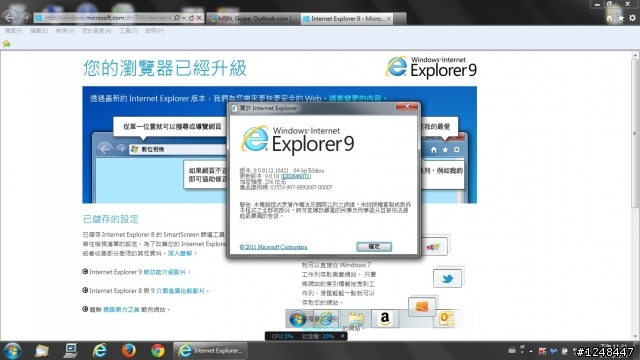Click the Outlook icon in the illustrated taskbar
This screenshot has width=640, height=360.
tap(446, 318)
